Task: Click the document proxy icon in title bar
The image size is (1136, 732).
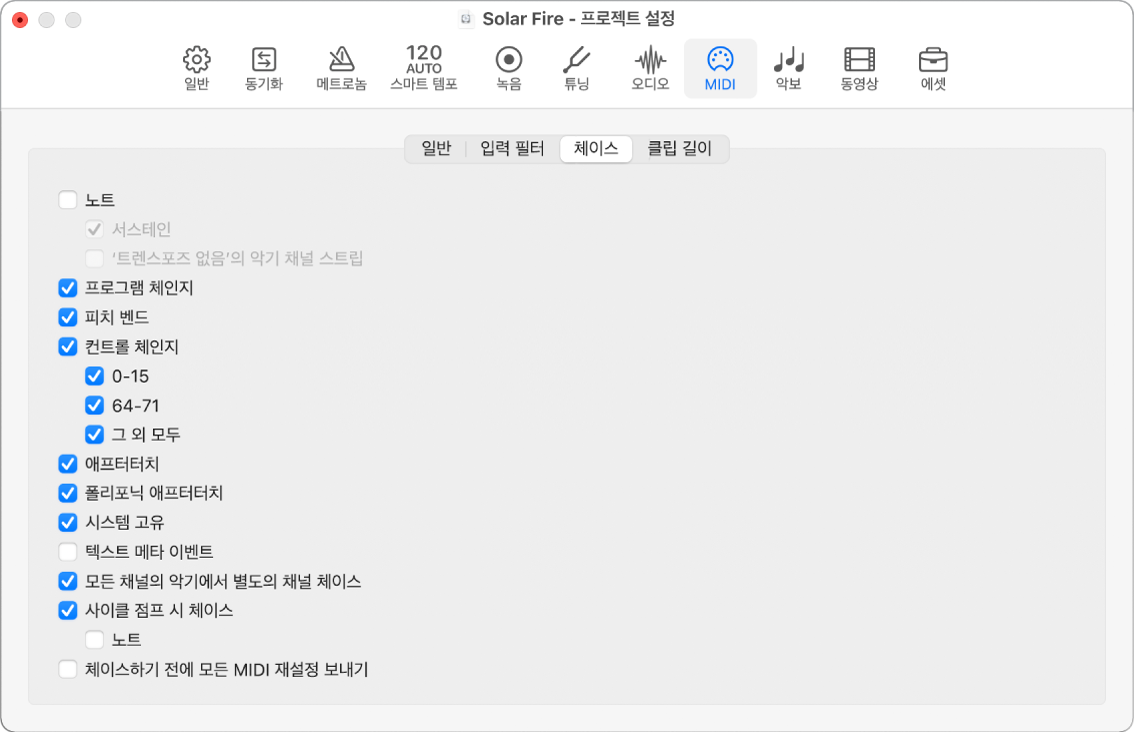Action: 467,19
